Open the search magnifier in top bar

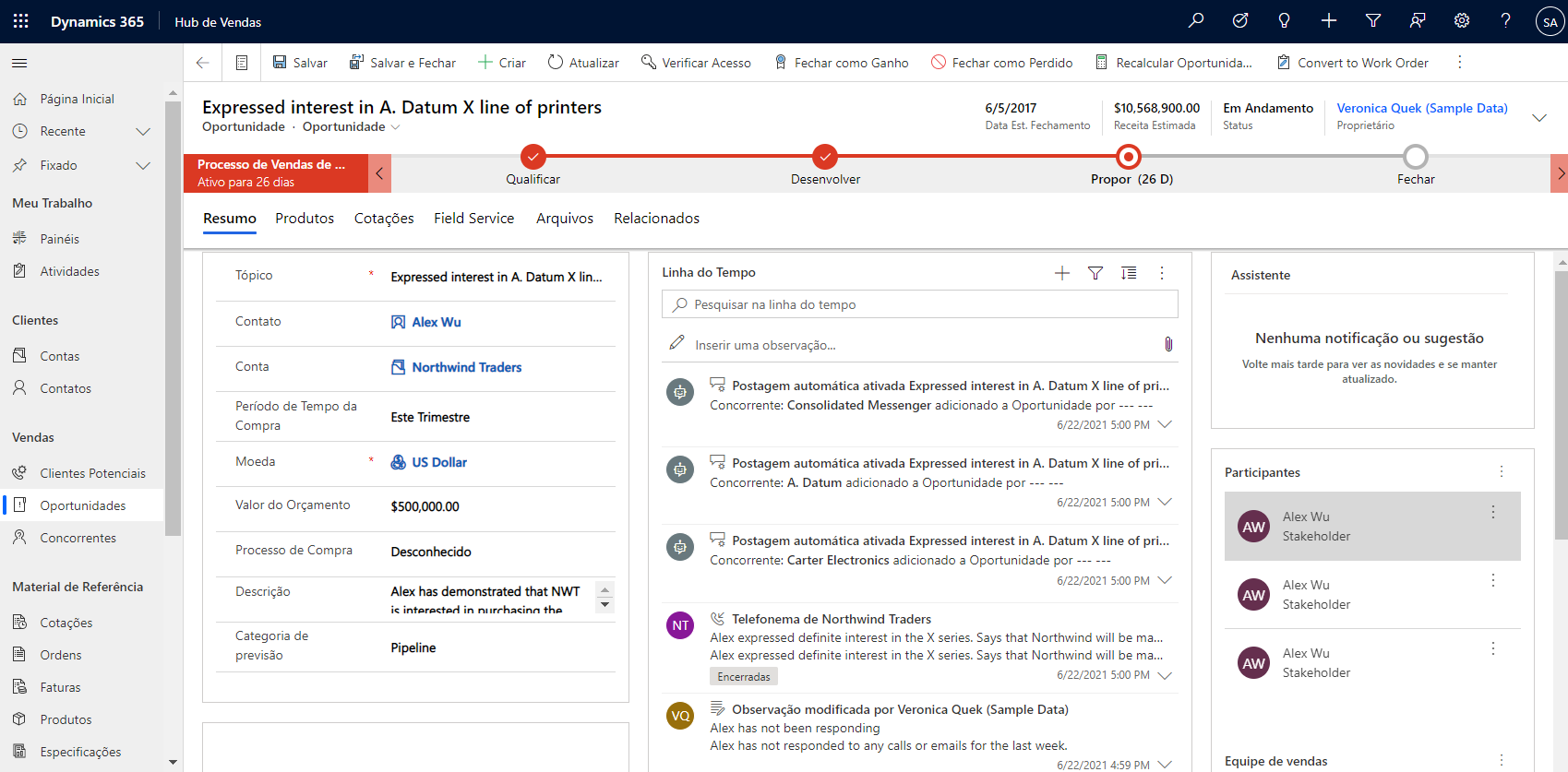coord(1196,20)
